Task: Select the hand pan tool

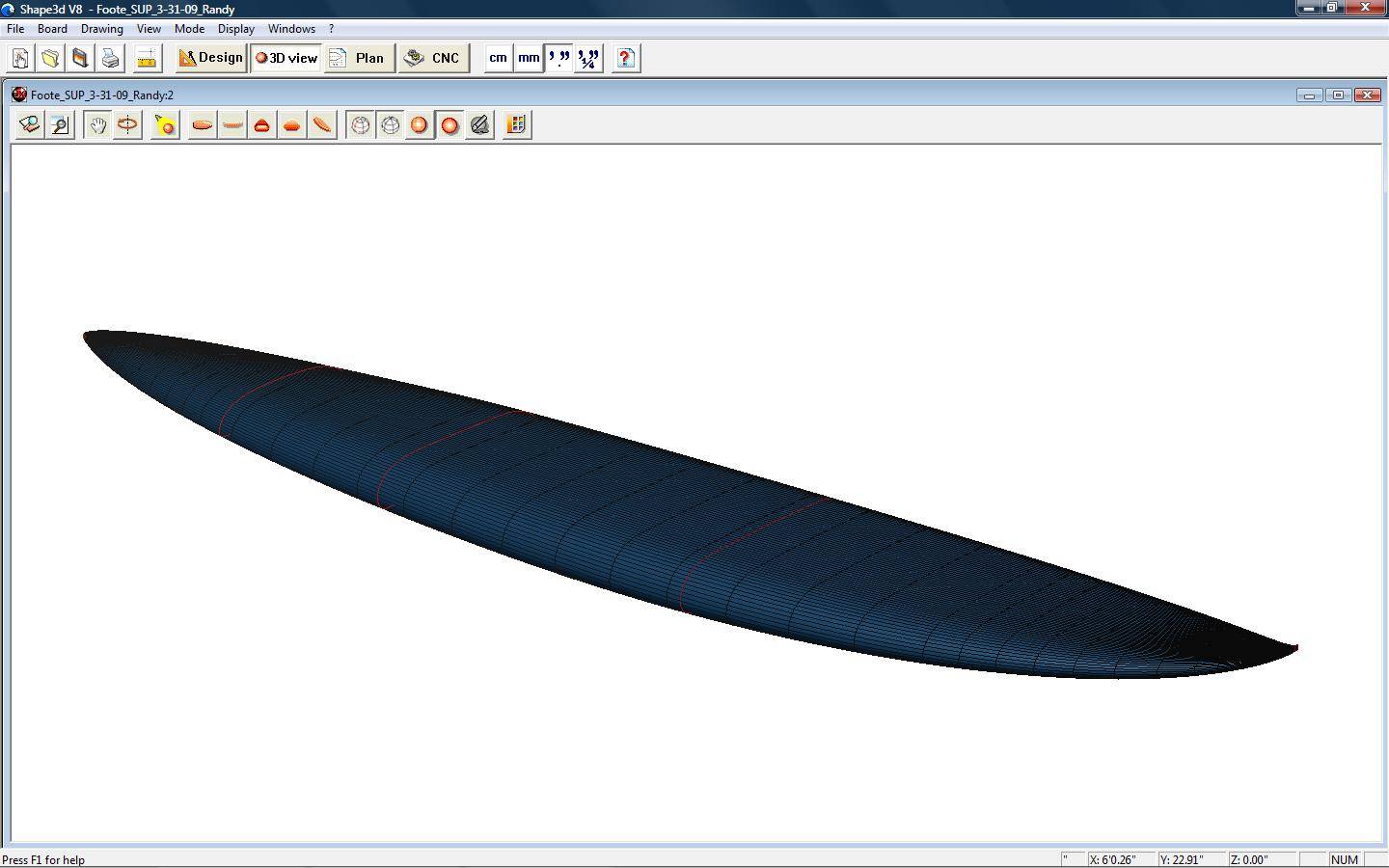Action: (x=97, y=125)
